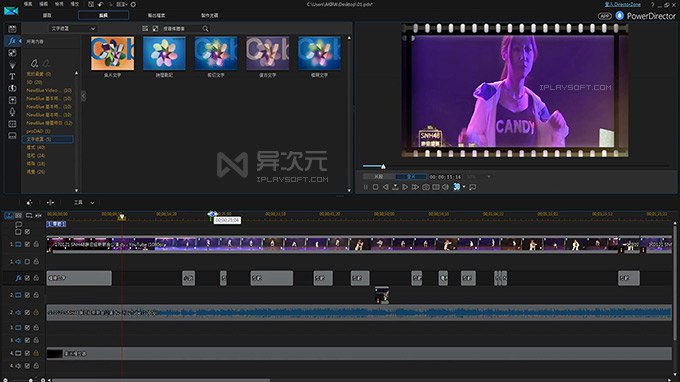This screenshot has height=382, width=680.
Task: Click the redo arrow in top toolbar
Action: tap(111, 4)
